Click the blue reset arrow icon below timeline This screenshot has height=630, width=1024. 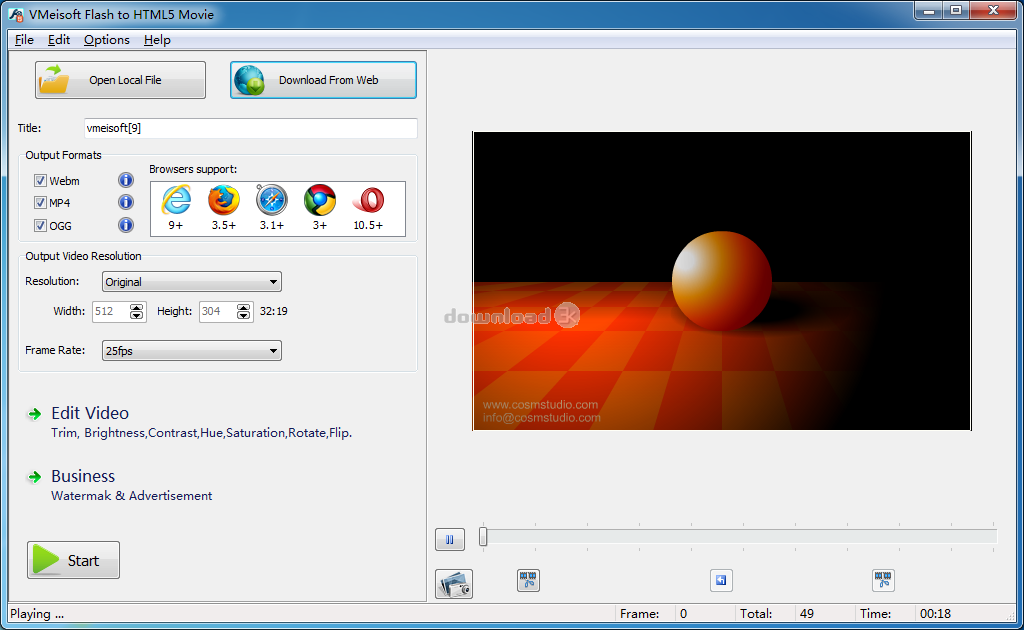click(721, 580)
